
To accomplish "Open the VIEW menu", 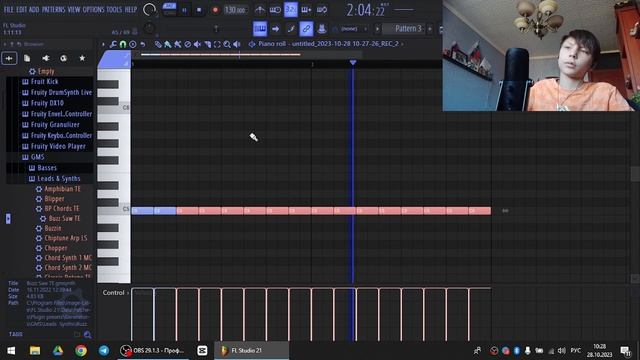I will click(74, 9).
